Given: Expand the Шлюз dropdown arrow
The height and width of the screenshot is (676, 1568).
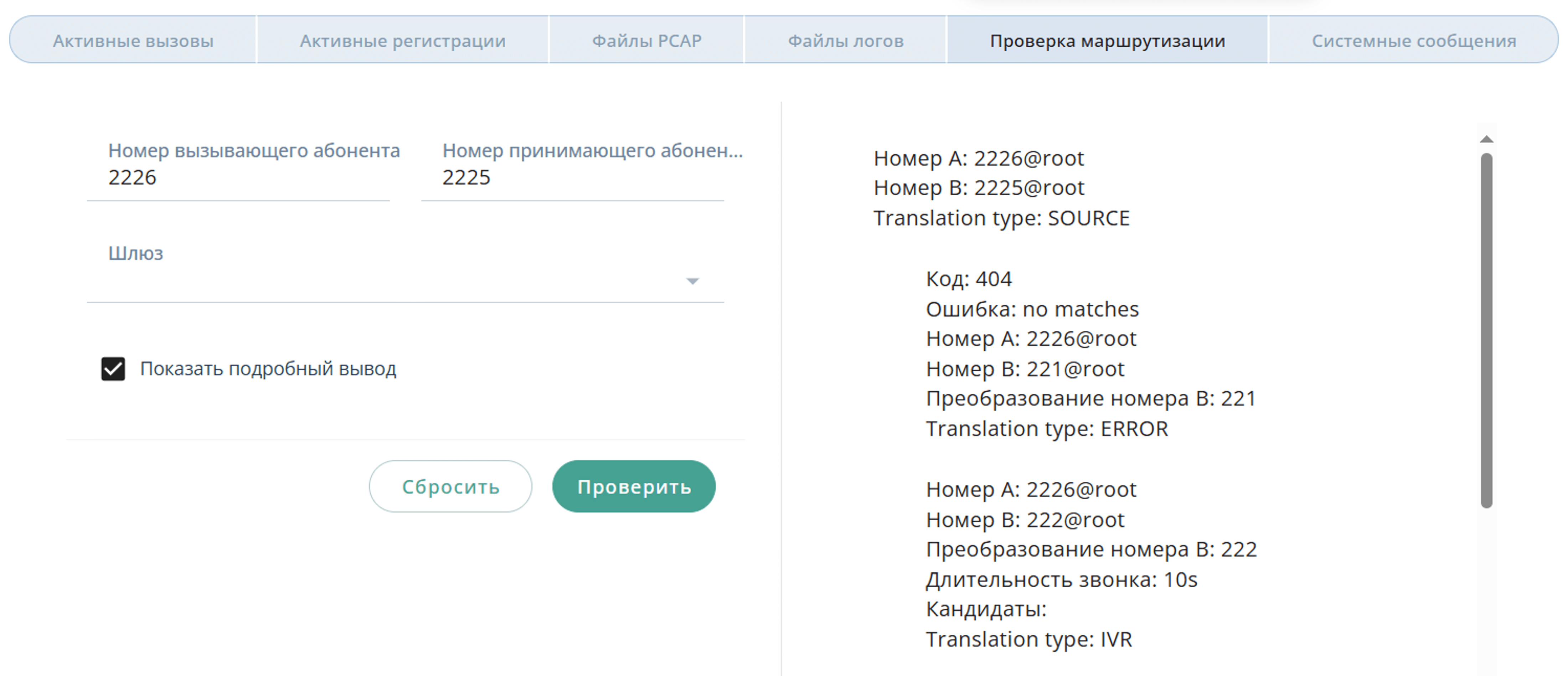Looking at the screenshot, I should 692,281.
